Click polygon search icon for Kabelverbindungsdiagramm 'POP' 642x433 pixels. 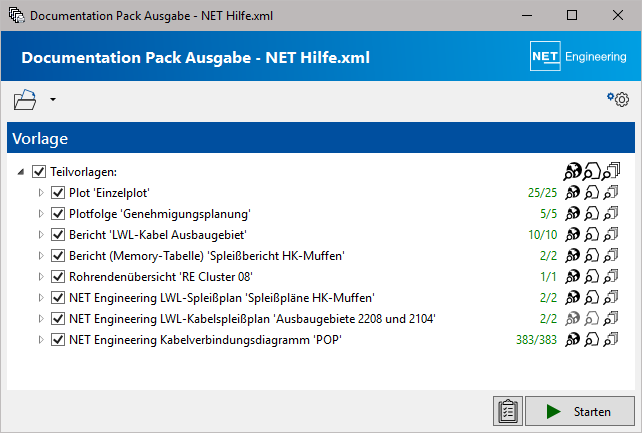pyautogui.click(x=592, y=340)
